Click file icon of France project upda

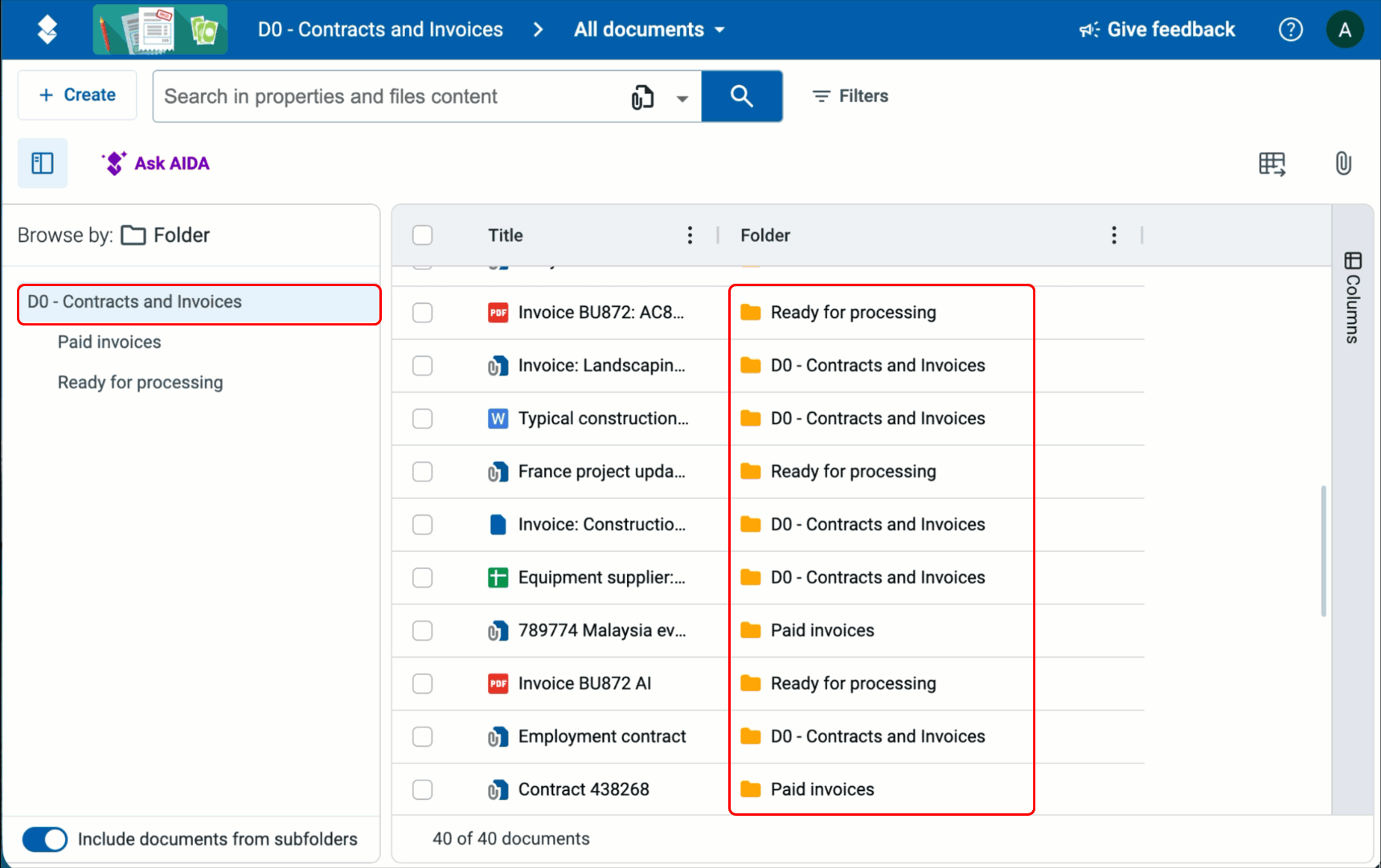coord(498,472)
